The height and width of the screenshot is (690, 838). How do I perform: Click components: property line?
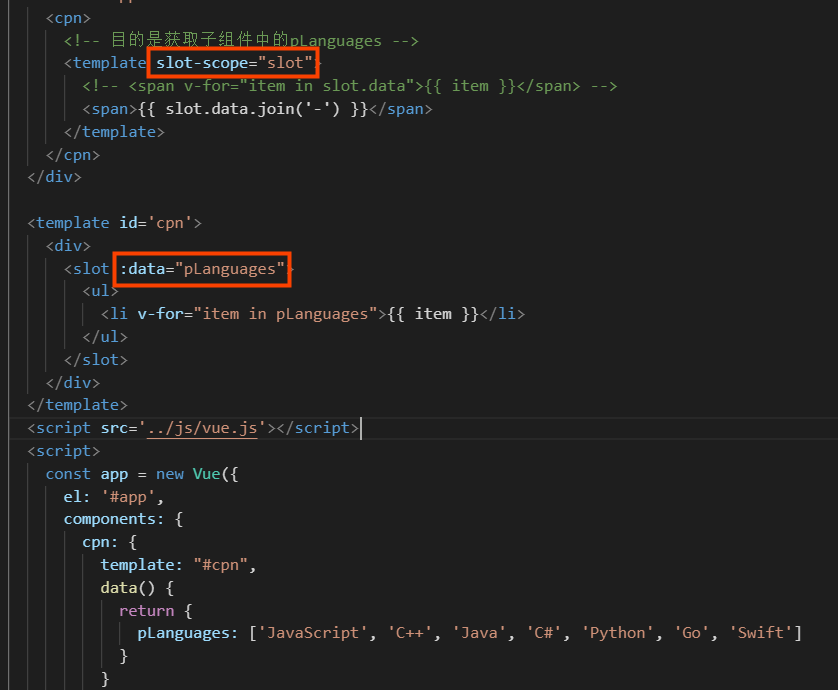pyautogui.click(x=123, y=520)
